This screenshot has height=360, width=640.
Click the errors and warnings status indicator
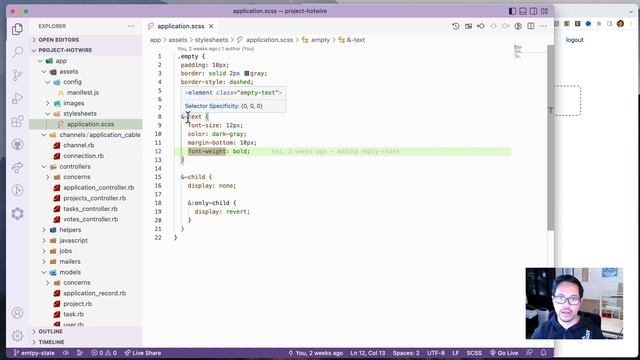pos(104,353)
